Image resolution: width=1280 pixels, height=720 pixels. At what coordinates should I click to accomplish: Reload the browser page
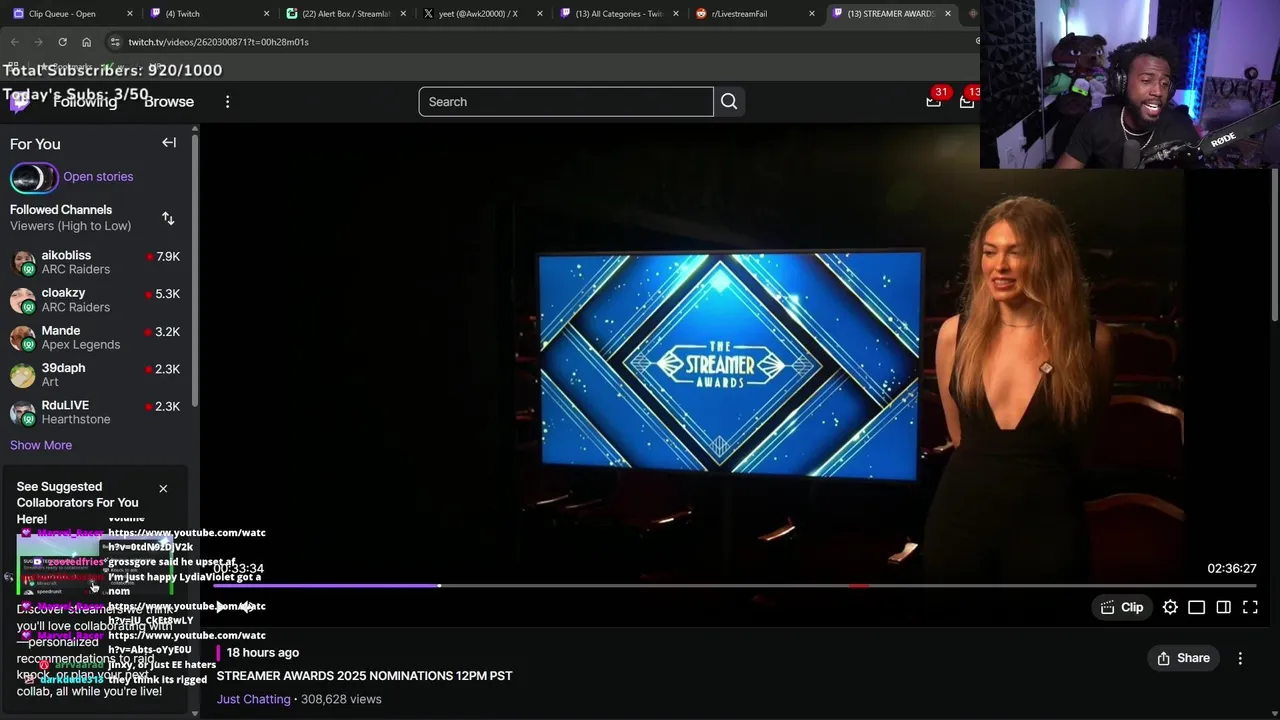[62, 42]
